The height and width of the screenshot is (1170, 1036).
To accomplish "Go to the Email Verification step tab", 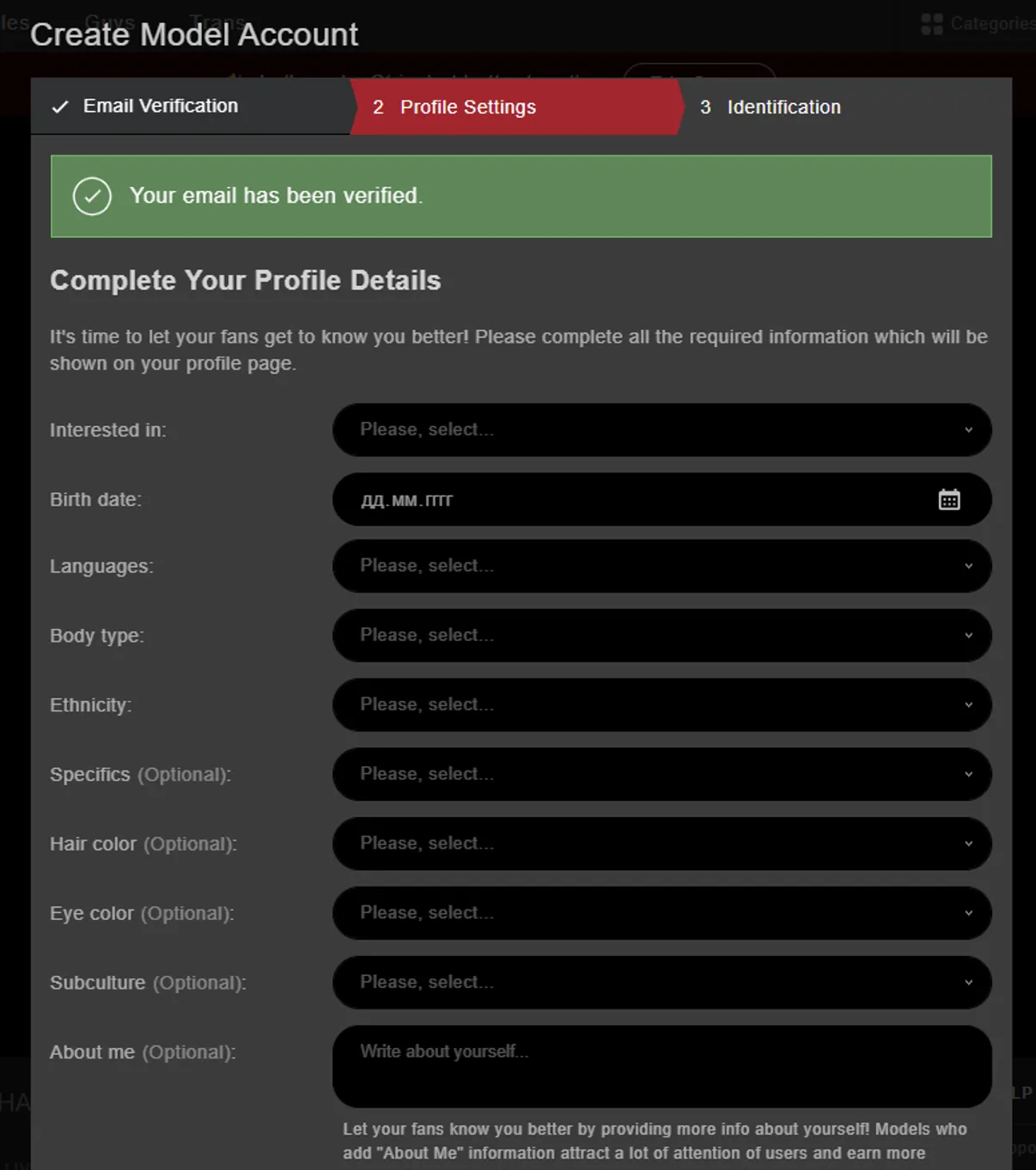I will point(191,107).
